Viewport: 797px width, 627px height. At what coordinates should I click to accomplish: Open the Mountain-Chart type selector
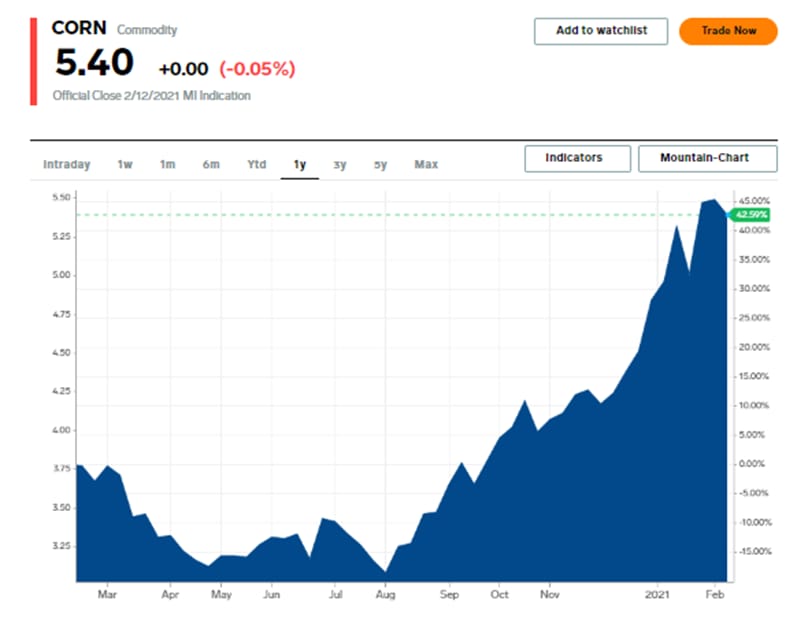[x=707, y=159]
